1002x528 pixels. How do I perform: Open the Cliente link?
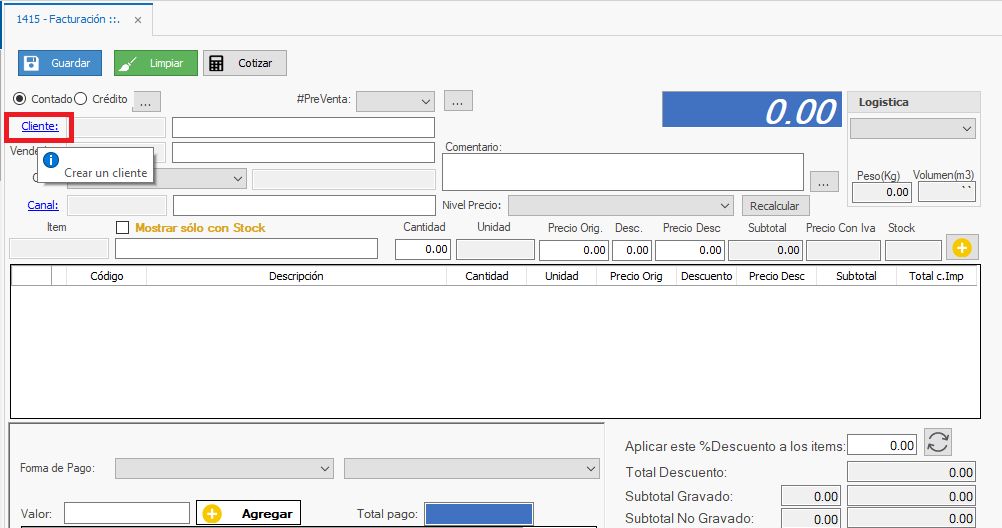[x=40, y=126]
